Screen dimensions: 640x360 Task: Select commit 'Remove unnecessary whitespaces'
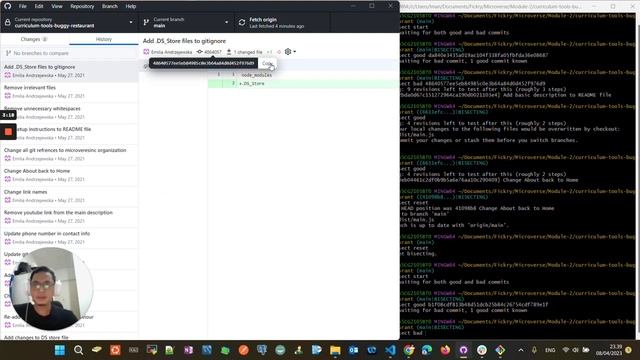click(x=69, y=113)
